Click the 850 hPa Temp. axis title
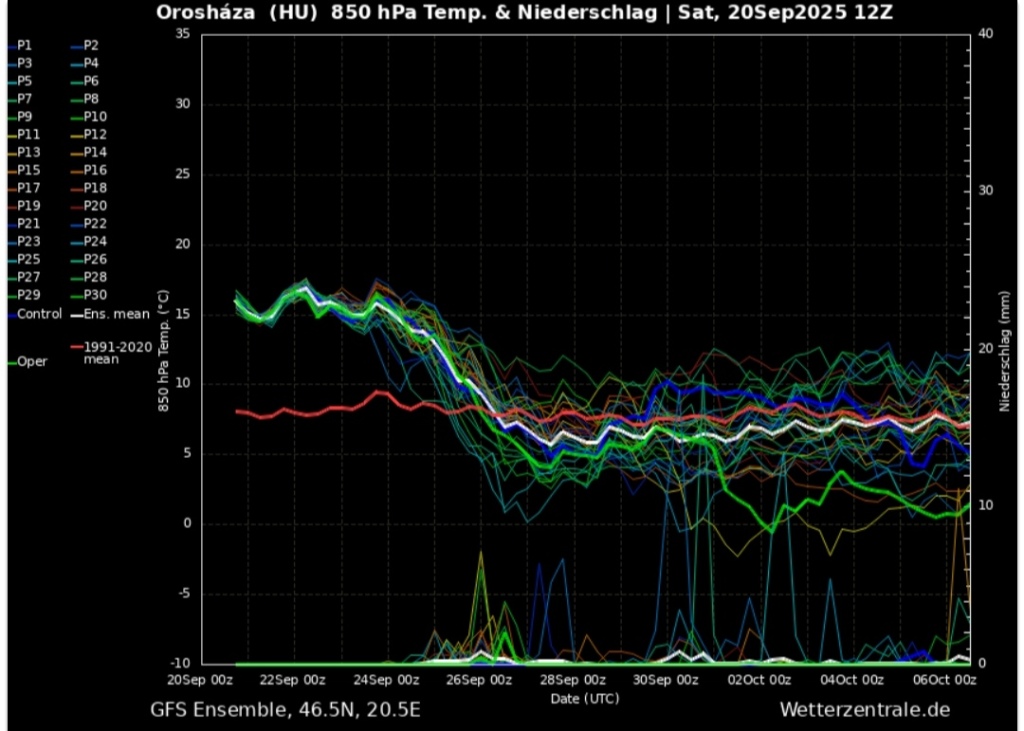This screenshot has height=731, width=1024. point(163,350)
